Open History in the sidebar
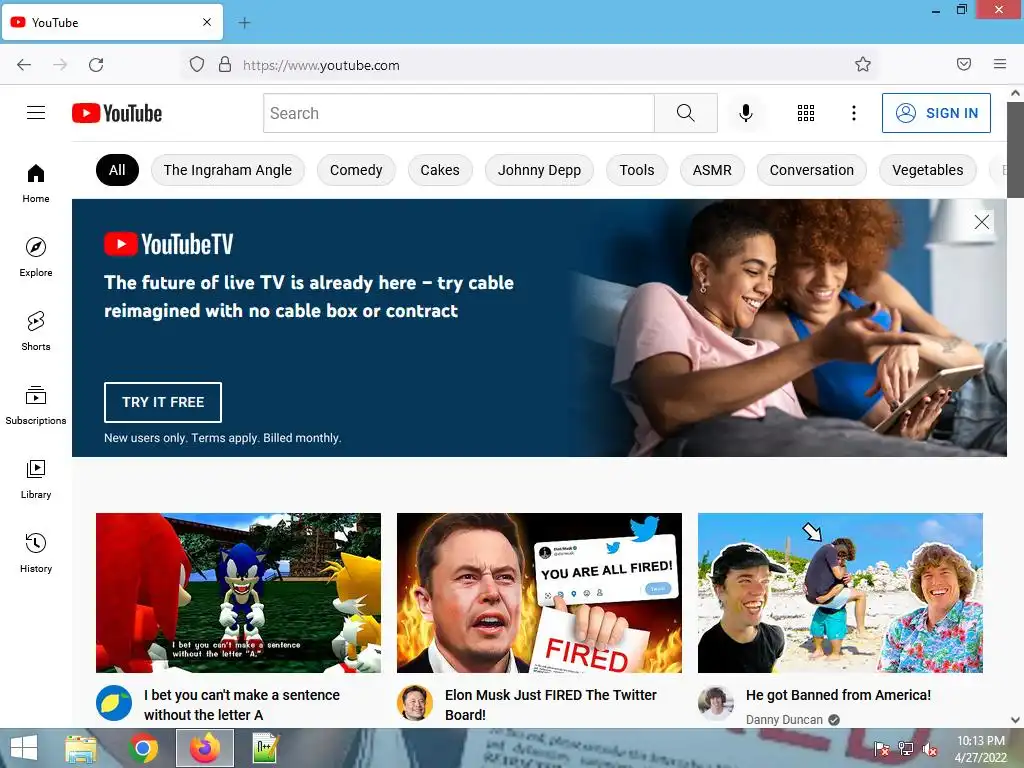This screenshot has height=768, width=1024. click(36, 553)
